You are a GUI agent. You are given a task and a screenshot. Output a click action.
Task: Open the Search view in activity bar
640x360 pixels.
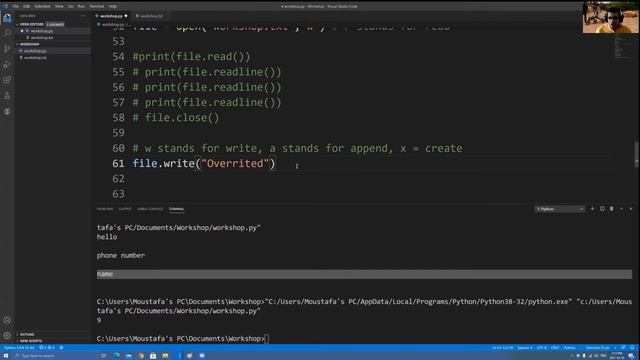[7, 33]
